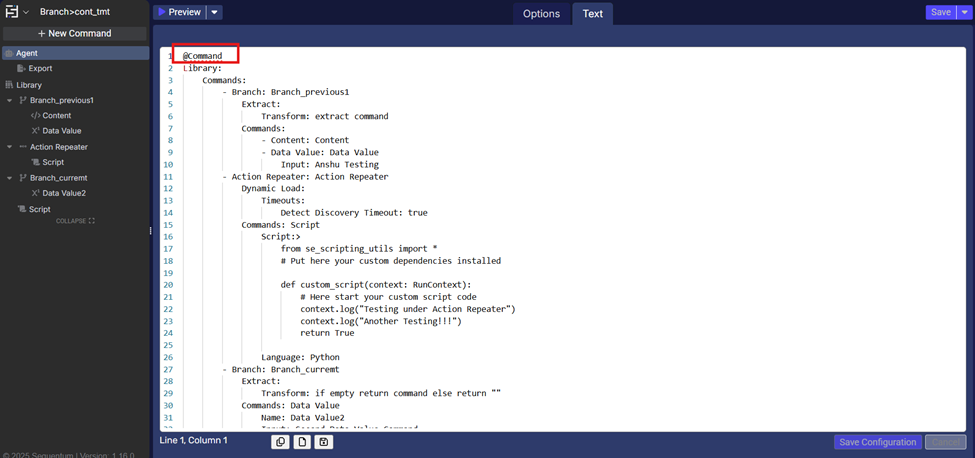
Task: Open the Save dropdown arrow
Action: [963, 12]
